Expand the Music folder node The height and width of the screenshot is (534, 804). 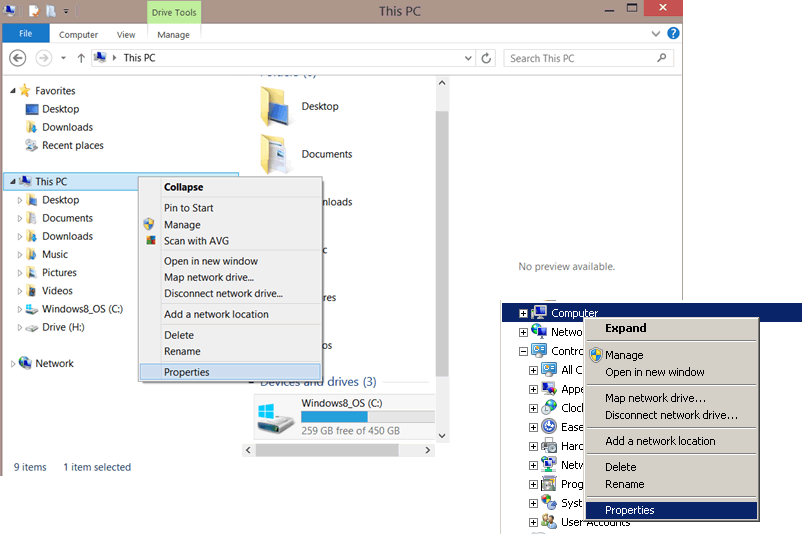(x=19, y=255)
